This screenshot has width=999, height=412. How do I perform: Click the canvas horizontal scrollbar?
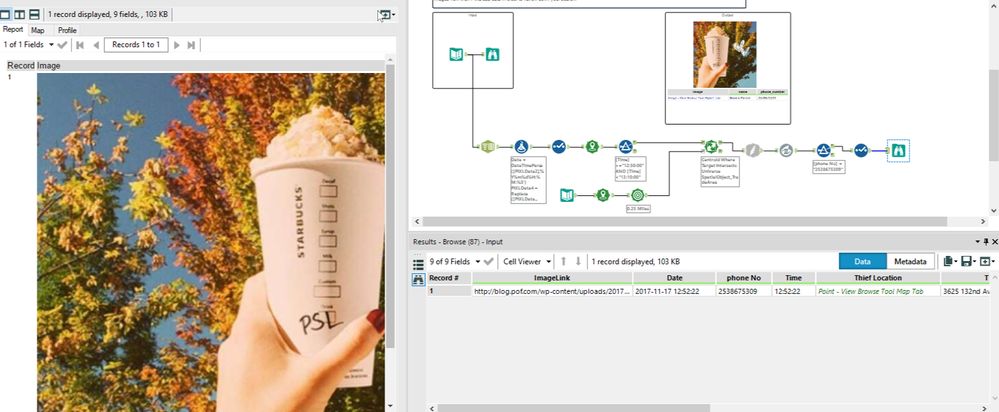(x=685, y=222)
